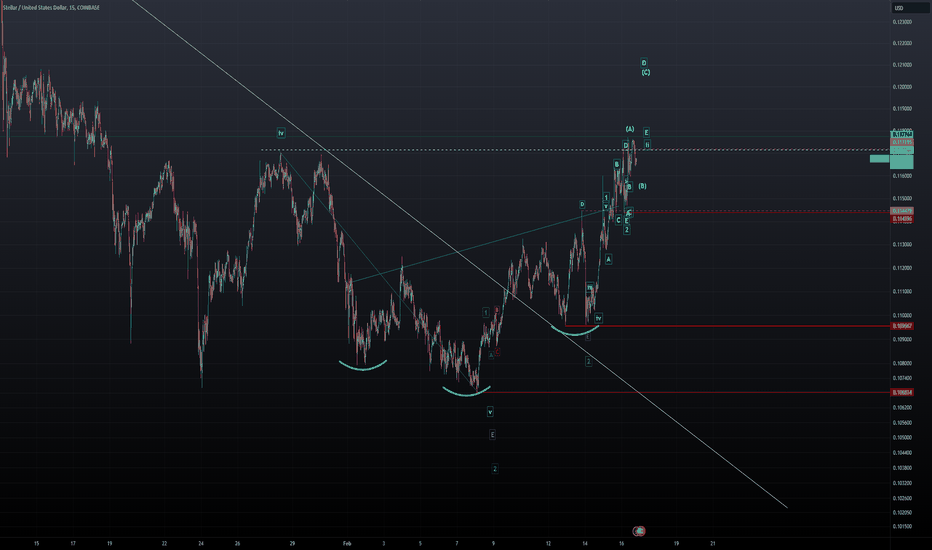The height and width of the screenshot is (550, 932).
Task: Open the USD currency selector
Action: pyautogui.click(x=910, y=8)
